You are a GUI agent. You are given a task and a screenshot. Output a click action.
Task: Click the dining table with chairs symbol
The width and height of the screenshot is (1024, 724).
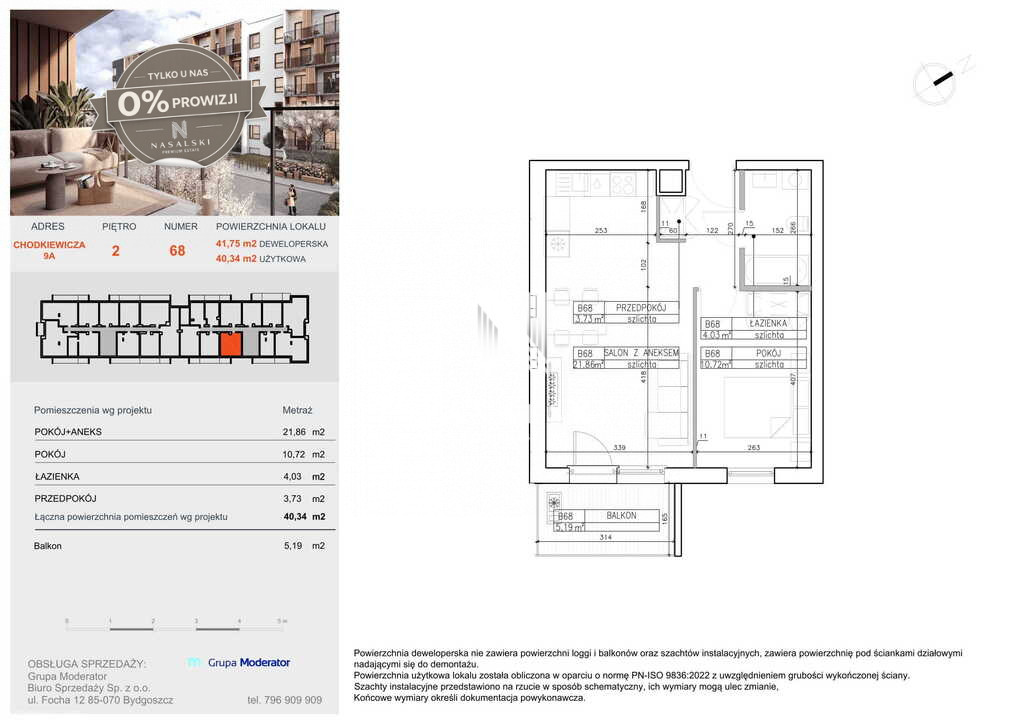tap(576, 318)
